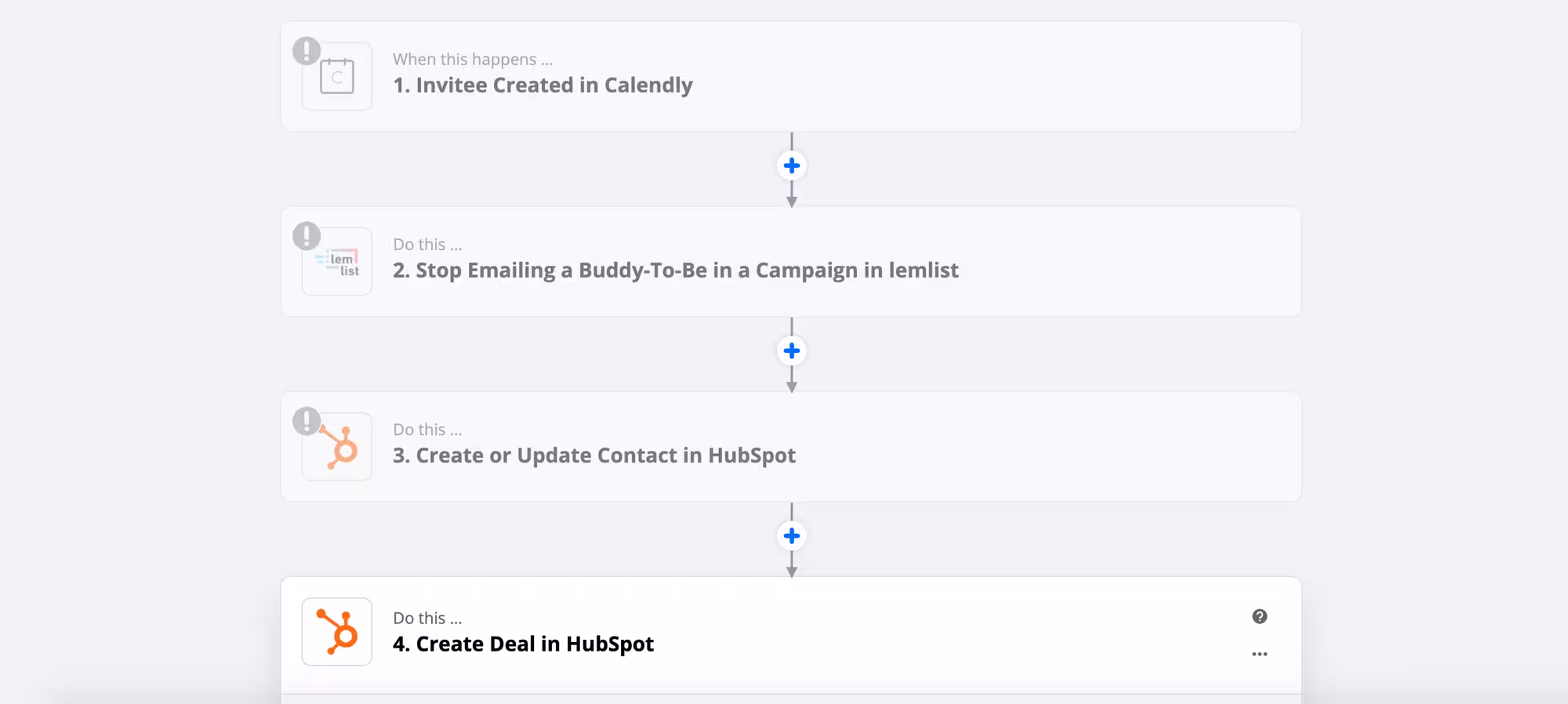Screen dimensions: 1568x704
Task: Click the Calendly app icon in step 1
Action: [337, 77]
